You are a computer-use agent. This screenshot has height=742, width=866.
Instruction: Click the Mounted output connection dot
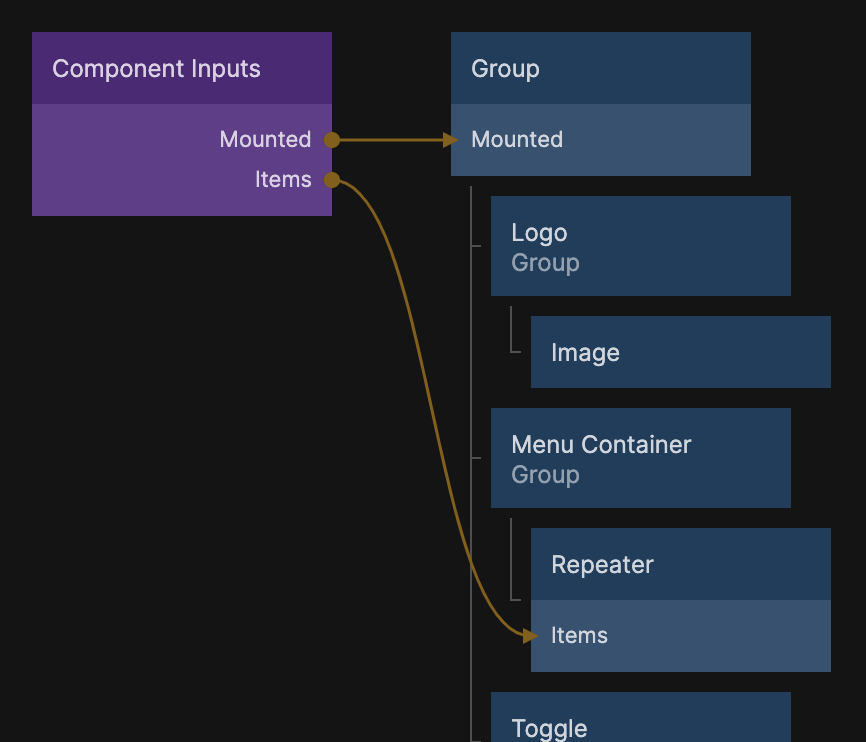[x=332, y=140]
